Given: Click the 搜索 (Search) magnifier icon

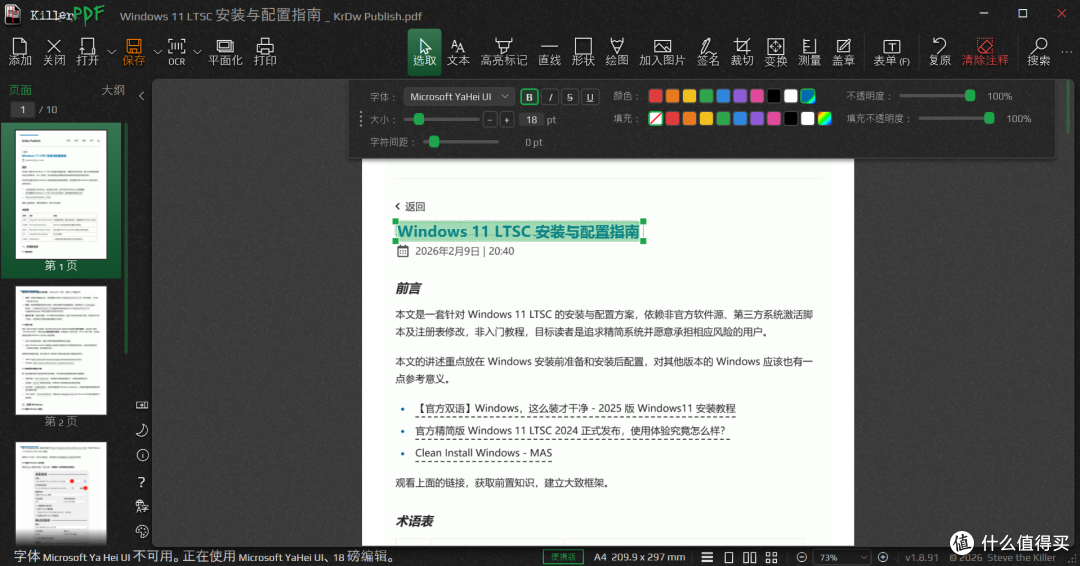Looking at the screenshot, I should (1039, 52).
